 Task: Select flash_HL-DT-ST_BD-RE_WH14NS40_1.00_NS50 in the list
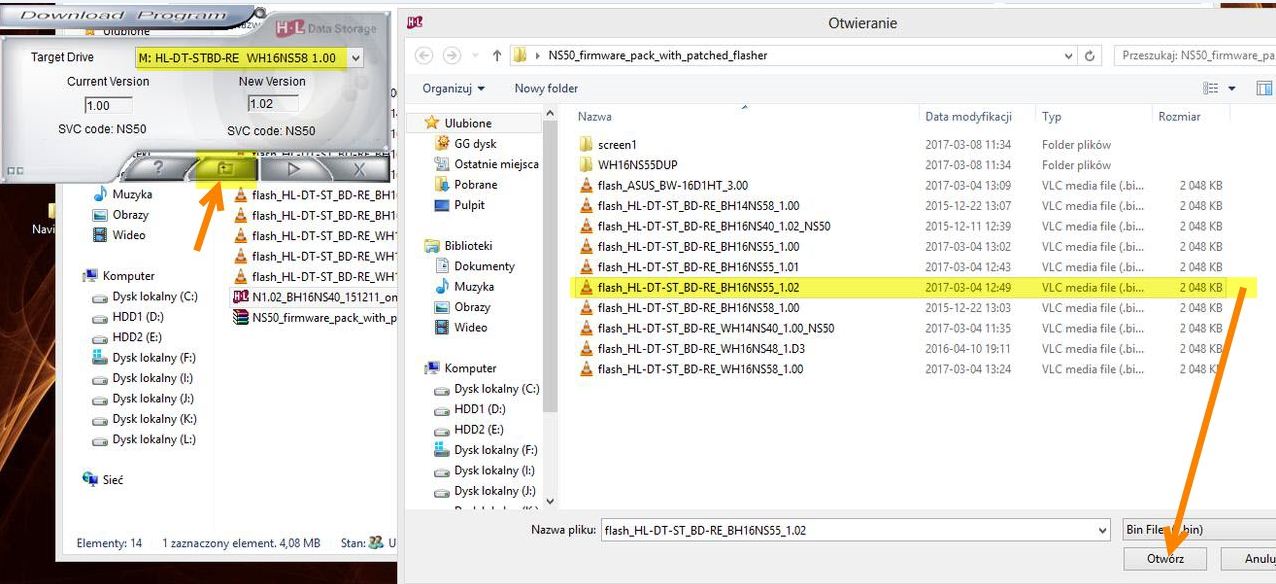point(900,328)
